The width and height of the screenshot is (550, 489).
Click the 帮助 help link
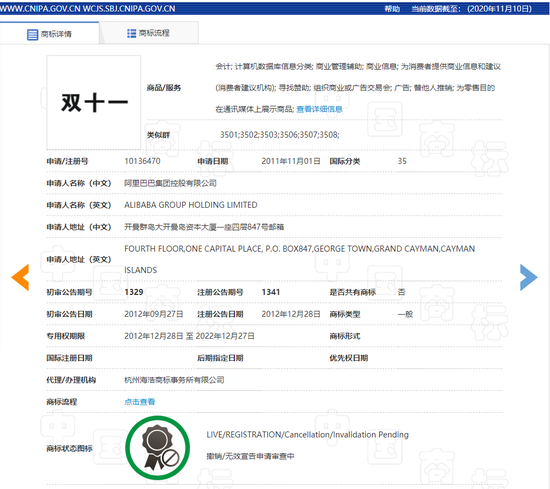click(x=392, y=8)
